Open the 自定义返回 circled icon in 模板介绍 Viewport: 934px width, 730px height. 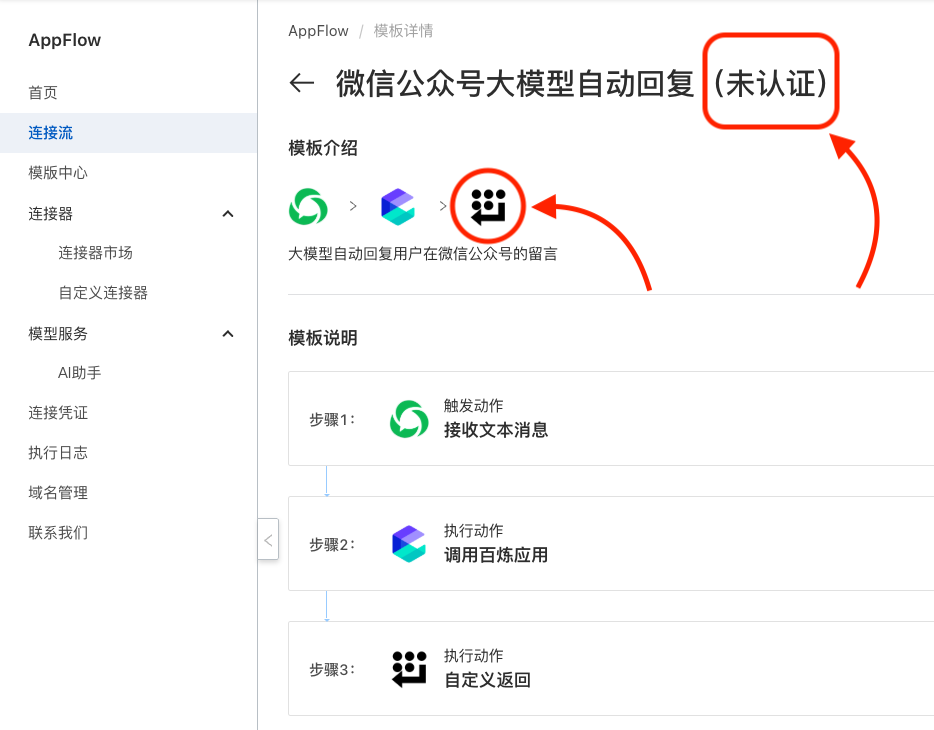487,206
